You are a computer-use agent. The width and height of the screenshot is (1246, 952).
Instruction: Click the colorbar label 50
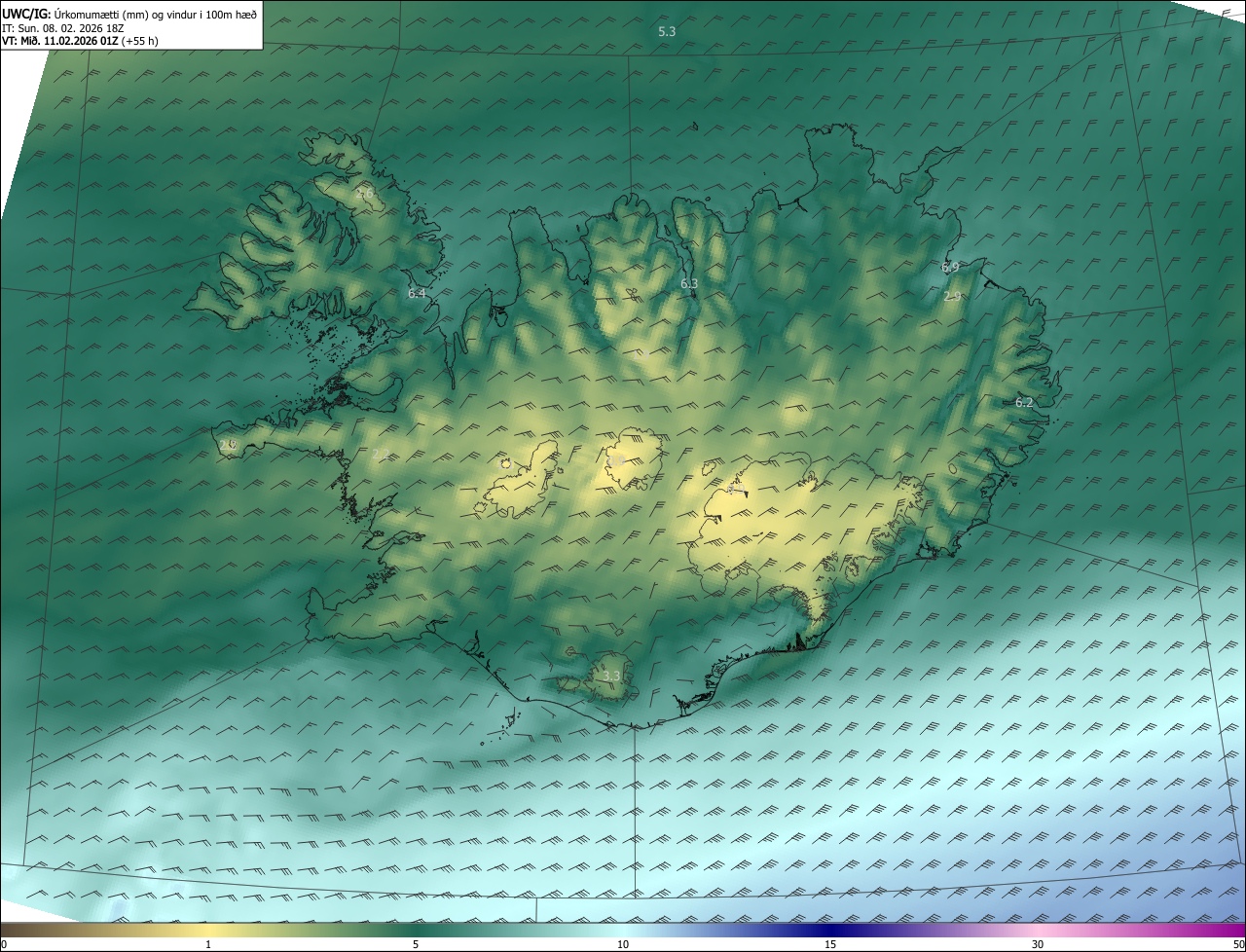(x=1238, y=944)
